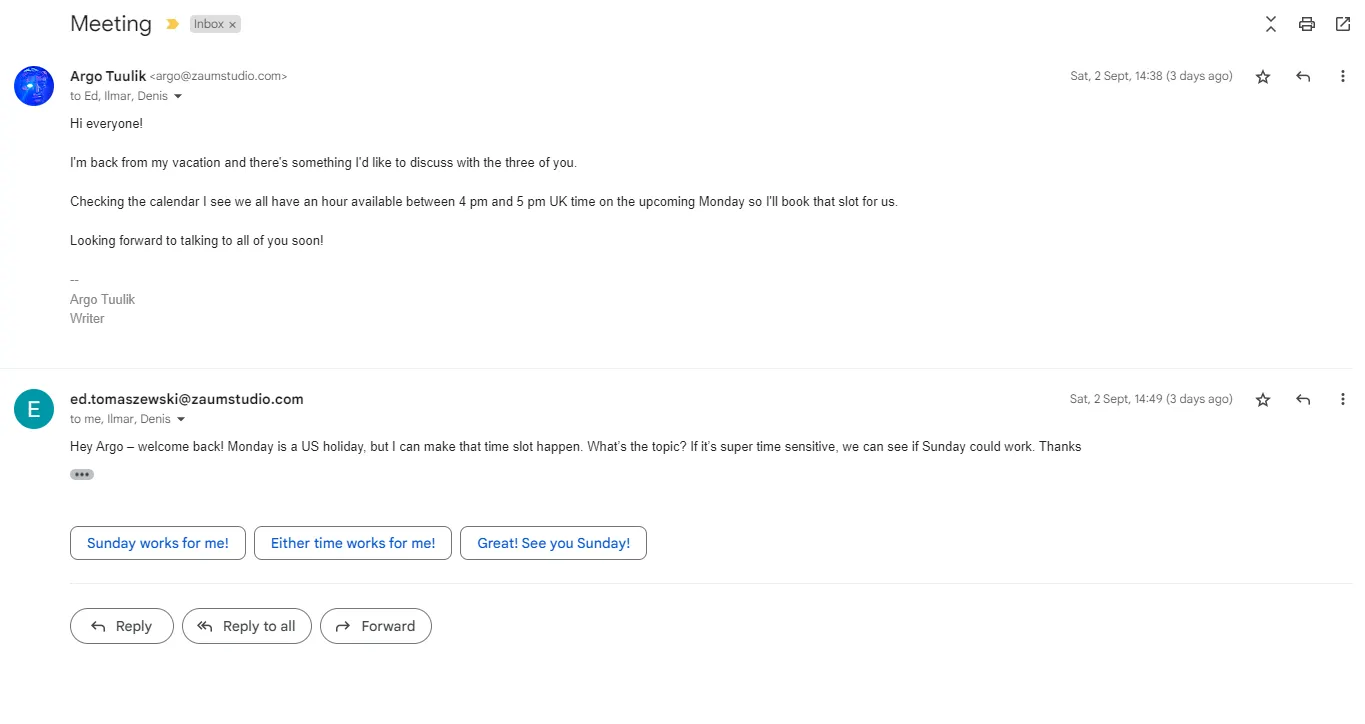This screenshot has width=1365, height=724.
Task: Expand recipient details on Ed's message
Action: click(x=181, y=420)
